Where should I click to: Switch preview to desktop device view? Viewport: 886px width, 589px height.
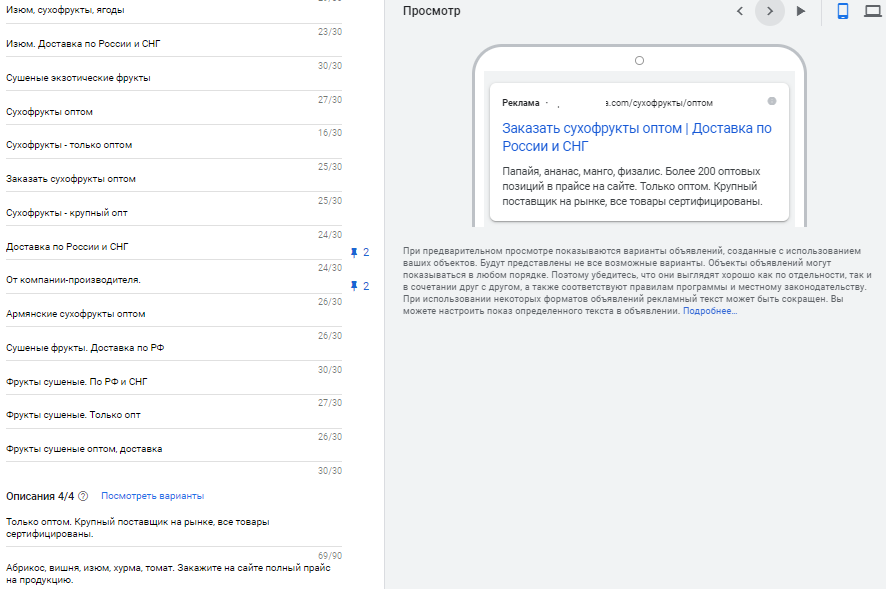click(x=872, y=11)
